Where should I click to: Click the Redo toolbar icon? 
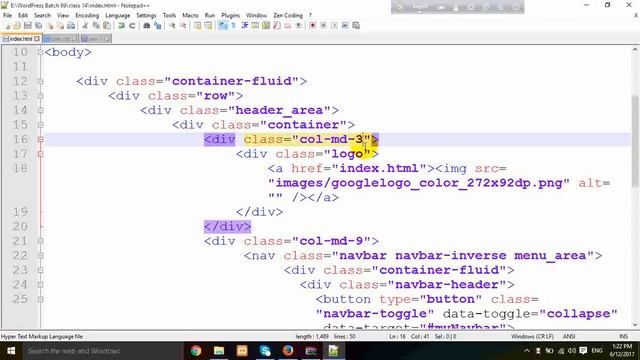[x=132, y=25]
